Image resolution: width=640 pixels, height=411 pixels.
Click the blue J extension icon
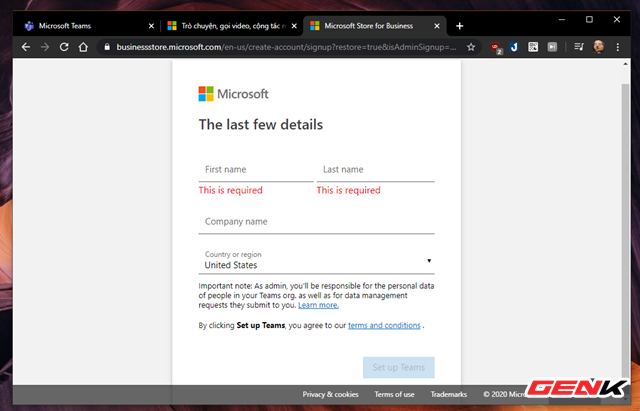coord(513,46)
